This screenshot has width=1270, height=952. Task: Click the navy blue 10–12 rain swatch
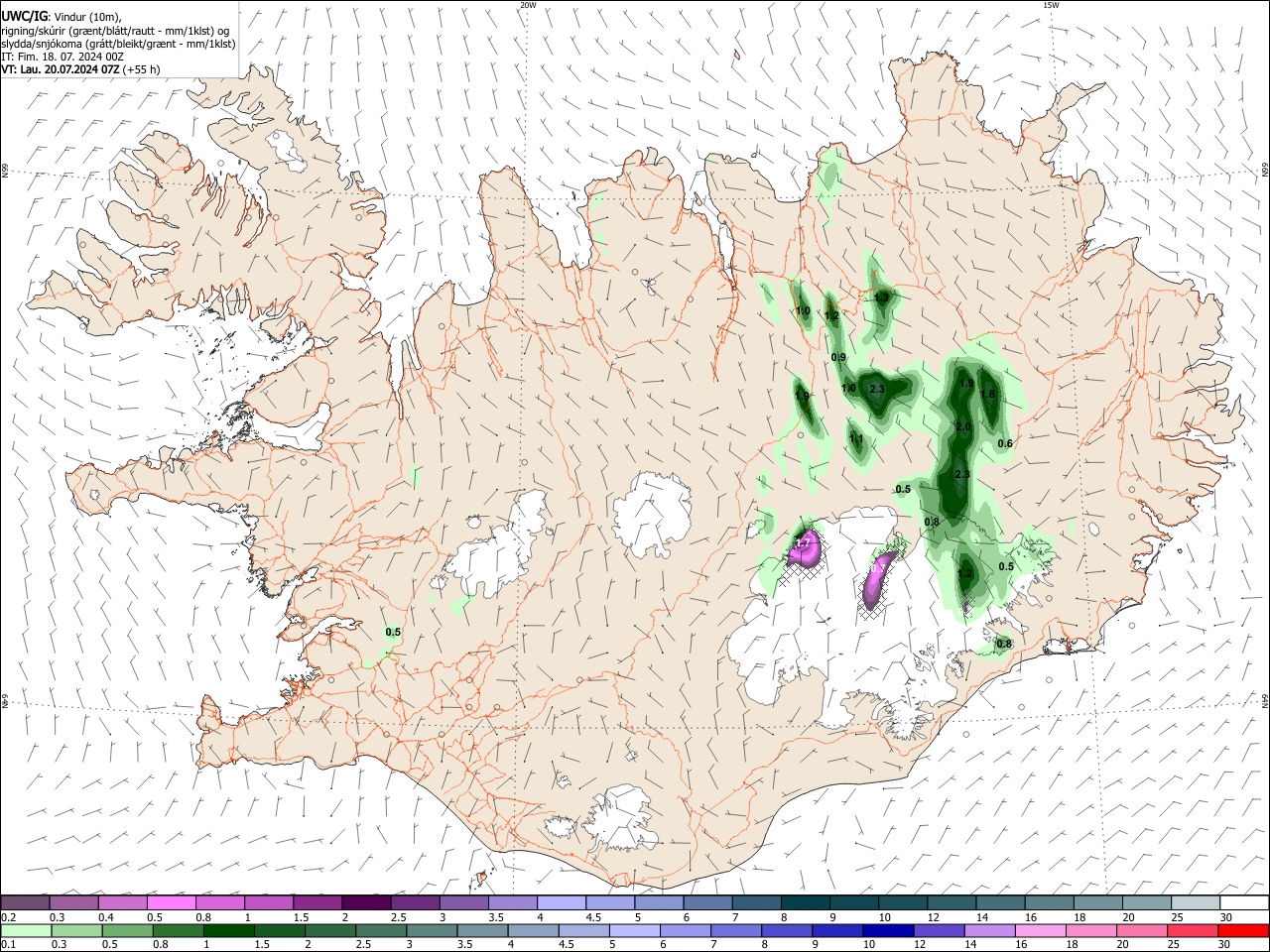click(887, 930)
